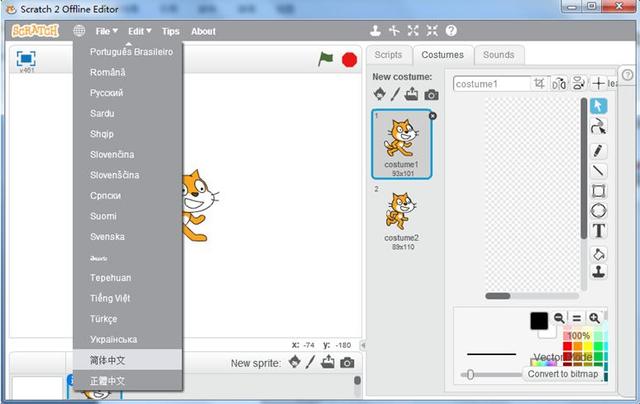
Task: Choose new costume from library
Action: tap(379, 94)
